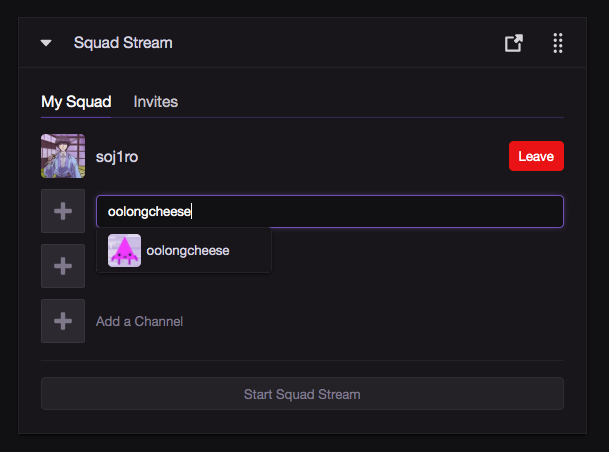The height and width of the screenshot is (452, 609).
Task: Pop out the Squad Stream panel
Action: (x=513, y=43)
